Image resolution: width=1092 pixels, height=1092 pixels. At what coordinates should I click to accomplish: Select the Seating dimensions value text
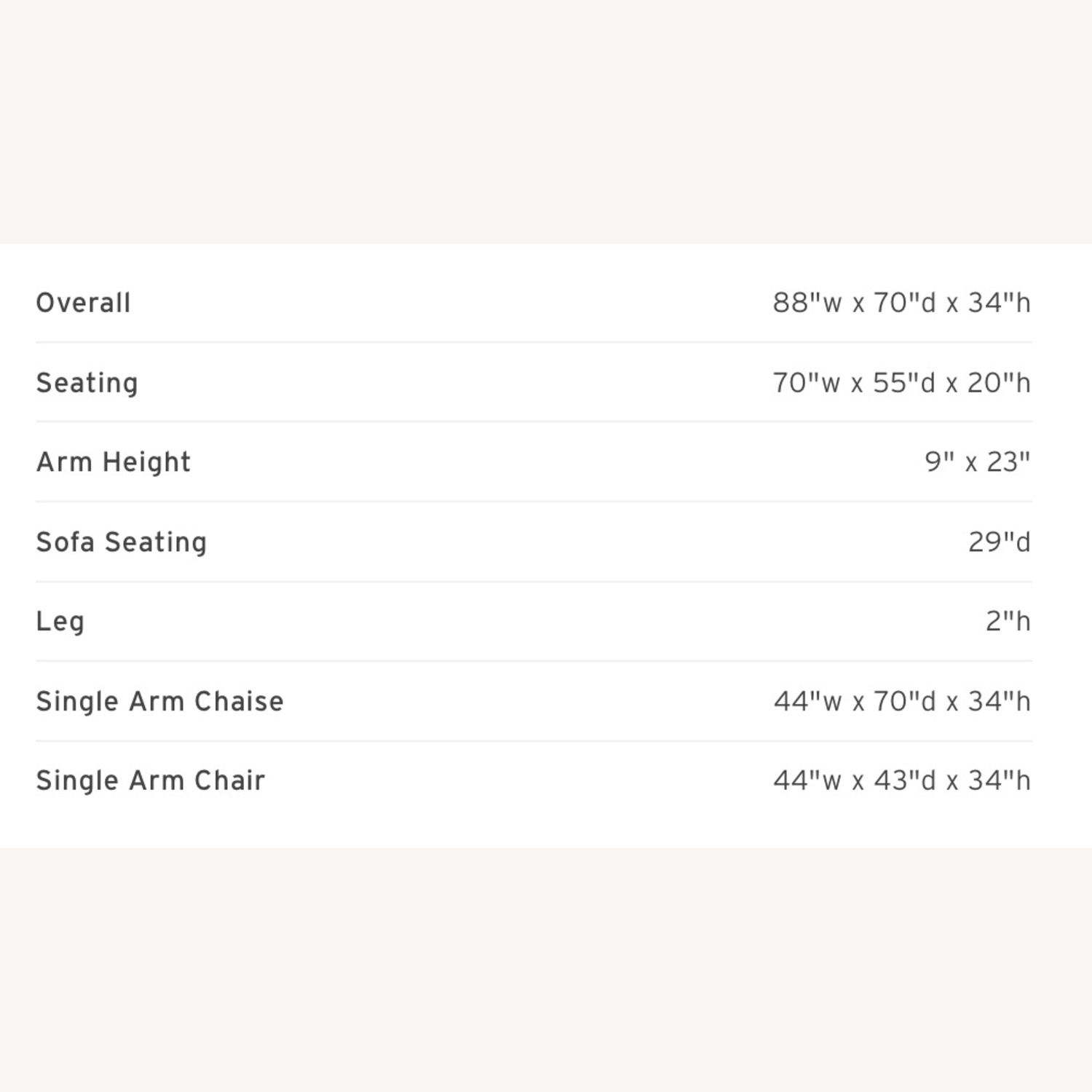(901, 383)
